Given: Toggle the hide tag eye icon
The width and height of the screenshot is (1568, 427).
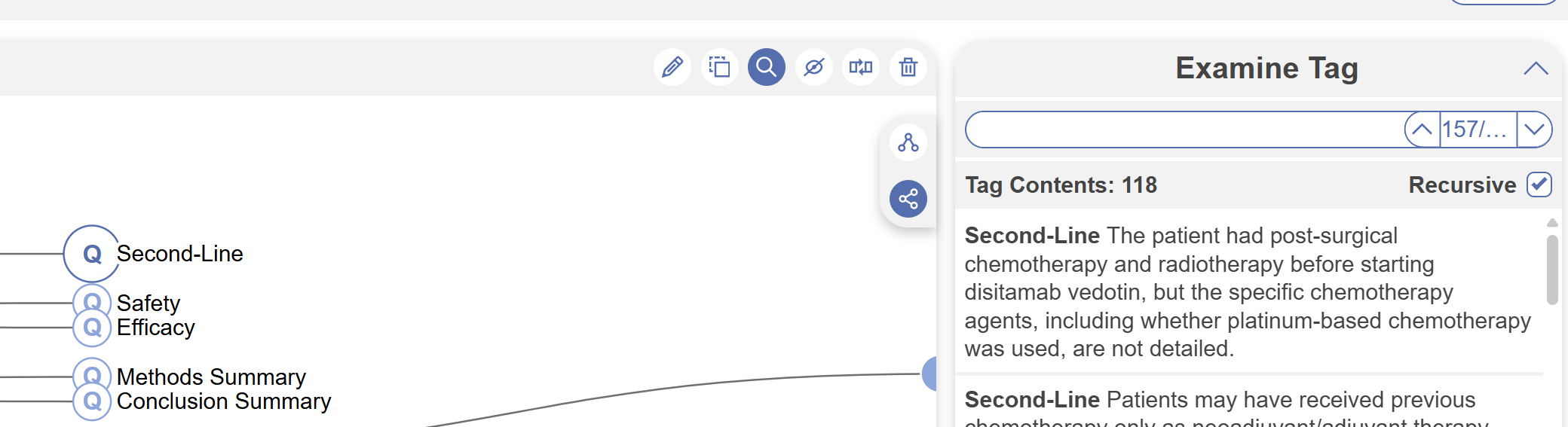Looking at the screenshot, I should 813,68.
